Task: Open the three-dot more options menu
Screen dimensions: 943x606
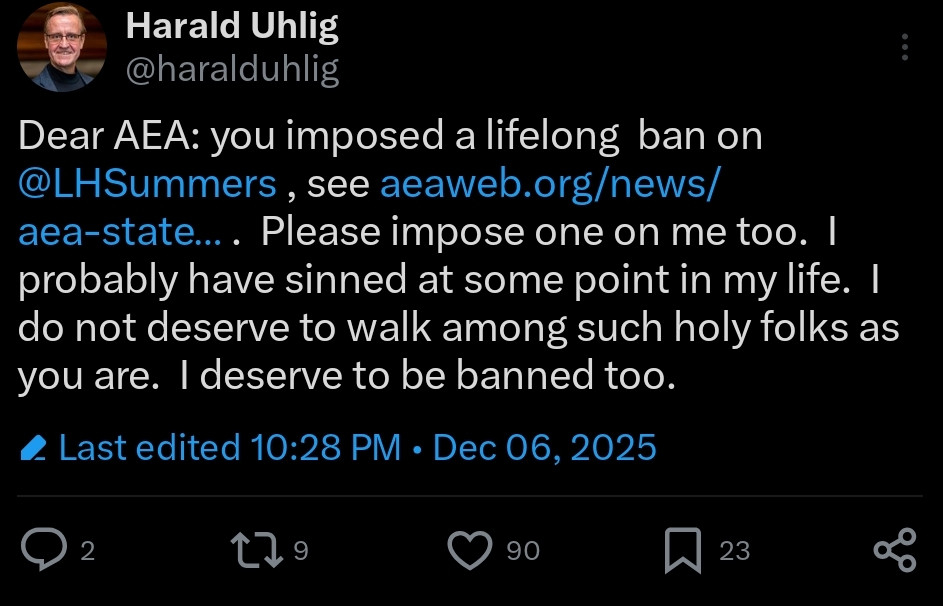Action: point(905,48)
